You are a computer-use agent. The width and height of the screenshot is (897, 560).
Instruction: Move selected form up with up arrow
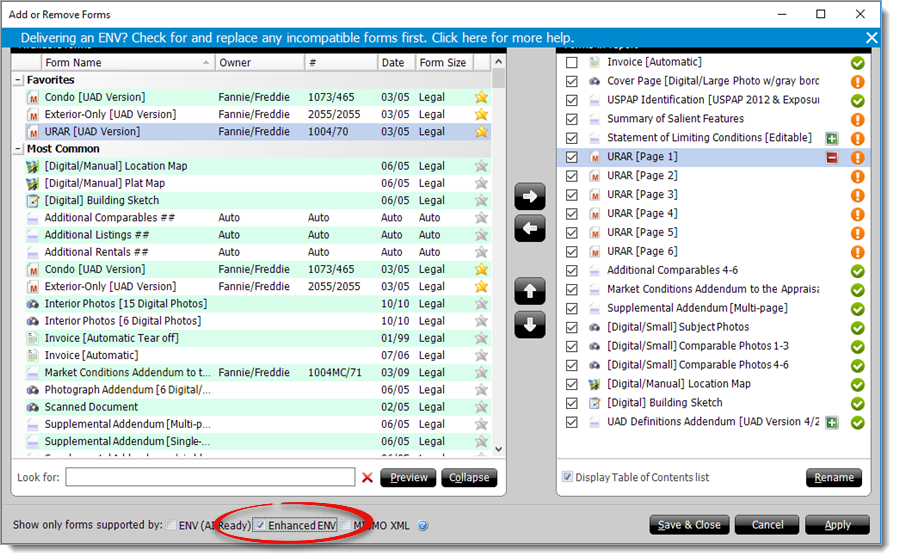point(529,291)
